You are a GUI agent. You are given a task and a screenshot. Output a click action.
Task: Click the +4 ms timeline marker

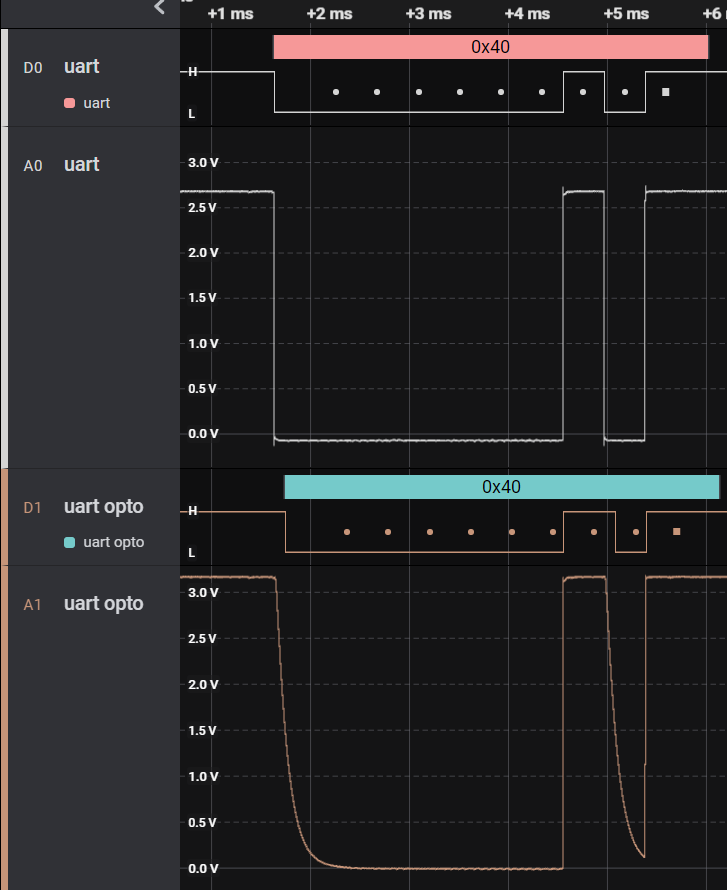tap(527, 14)
